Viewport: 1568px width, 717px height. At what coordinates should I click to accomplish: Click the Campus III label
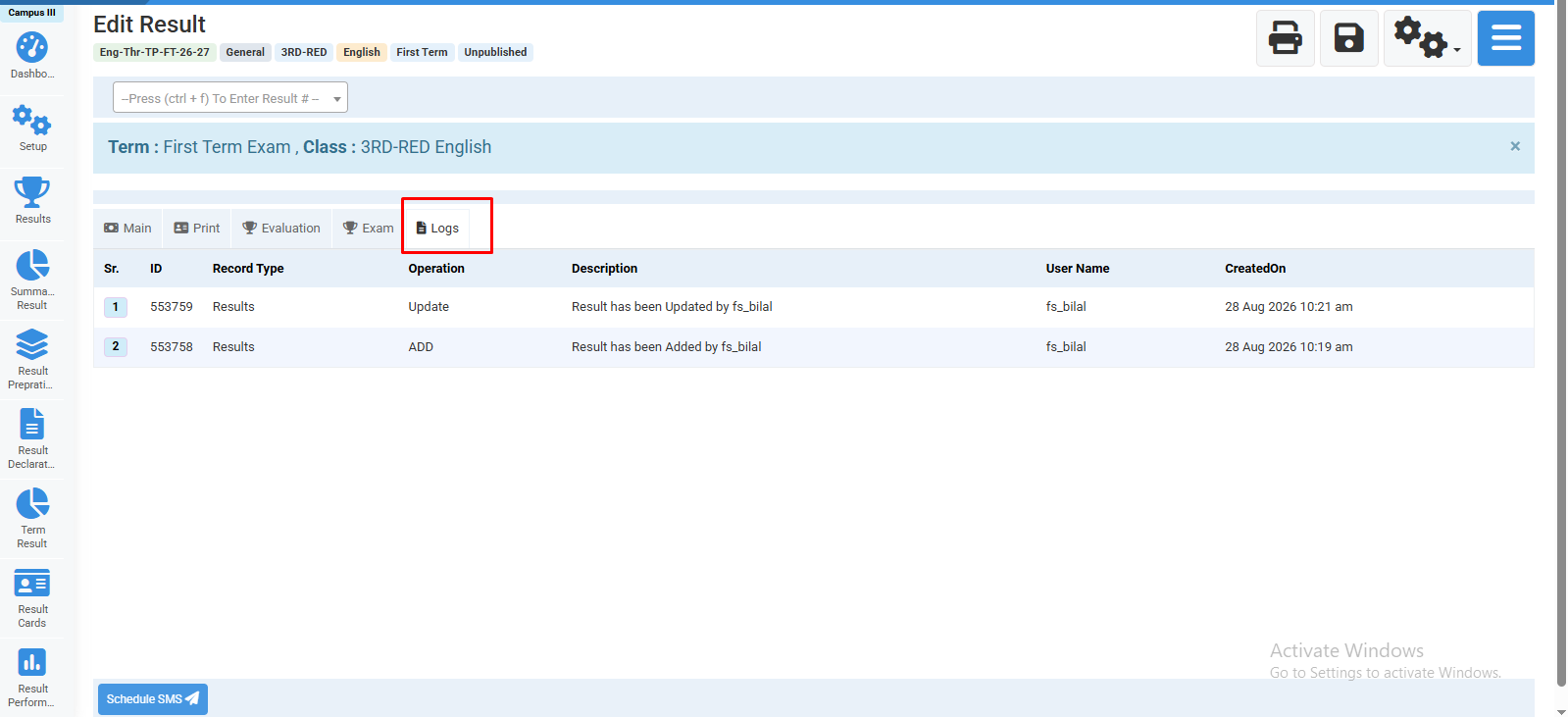pyautogui.click(x=31, y=13)
